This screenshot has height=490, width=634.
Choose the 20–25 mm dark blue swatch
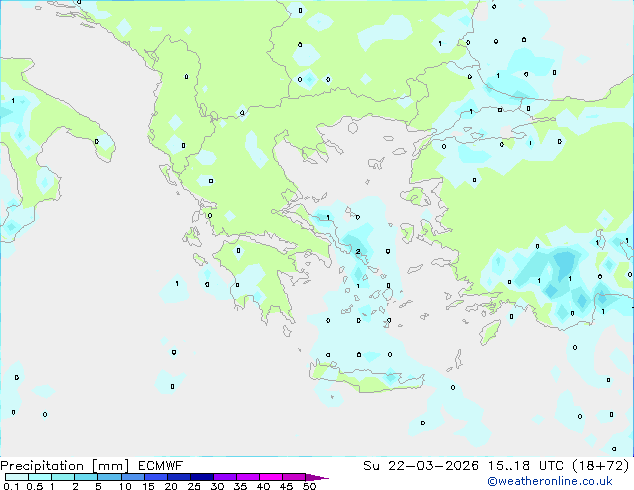[x=178, y=477]
